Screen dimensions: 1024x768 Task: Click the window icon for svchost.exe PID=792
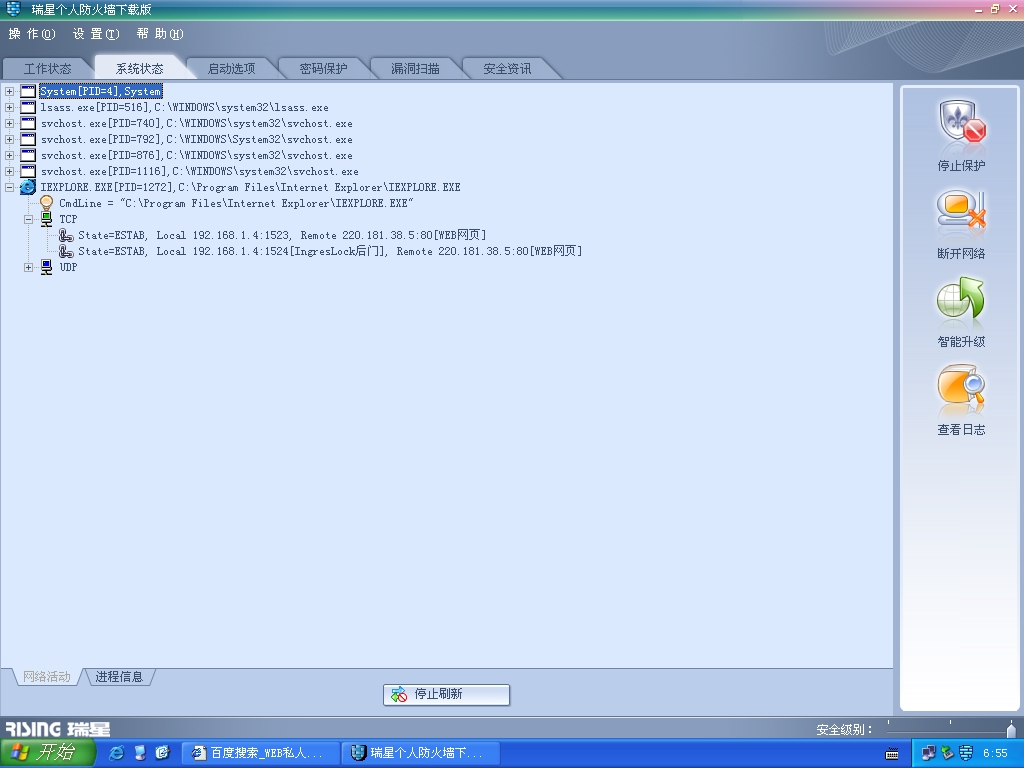[x=28, y=139]
